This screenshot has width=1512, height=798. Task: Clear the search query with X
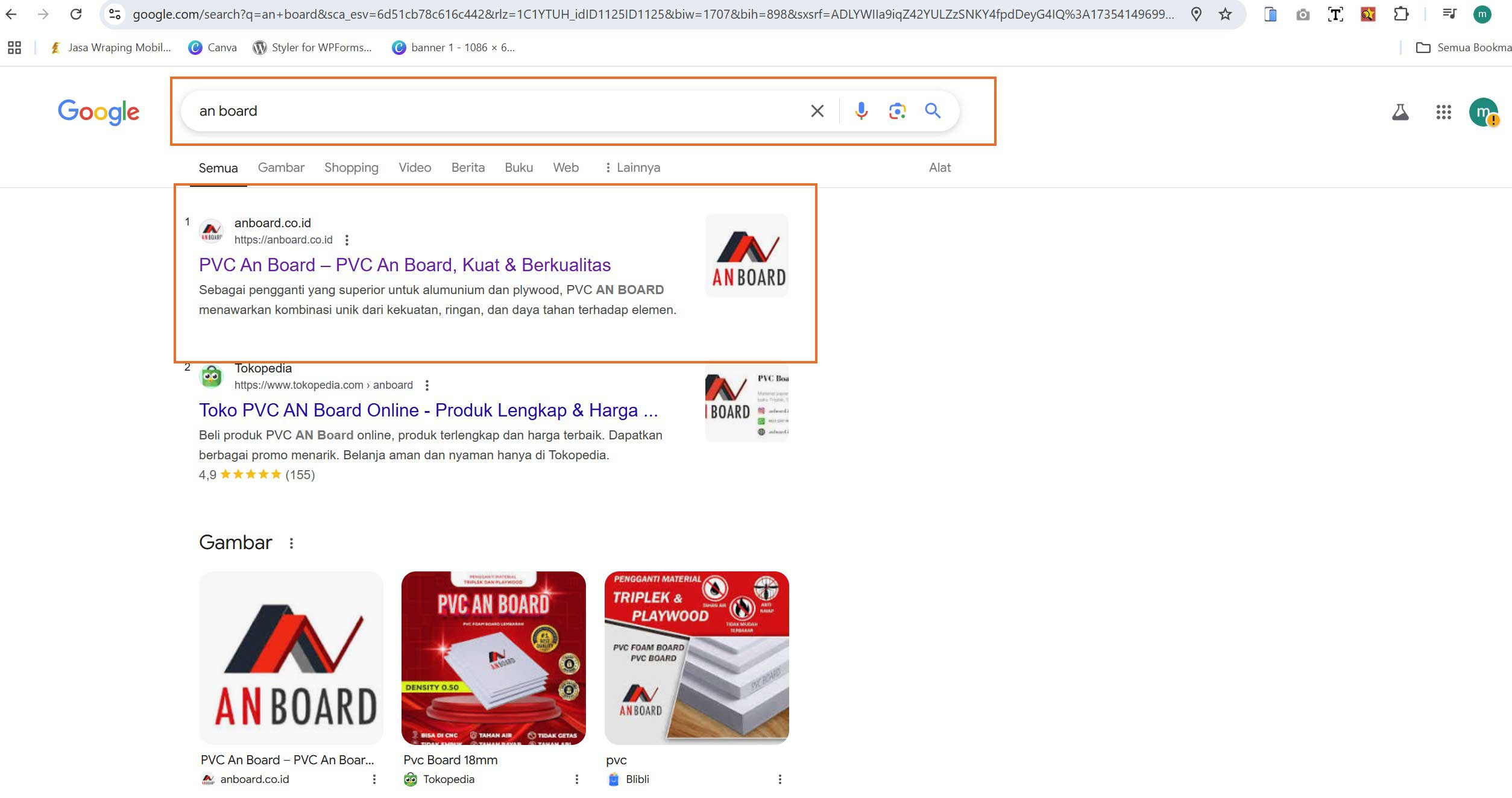point(817,111)
